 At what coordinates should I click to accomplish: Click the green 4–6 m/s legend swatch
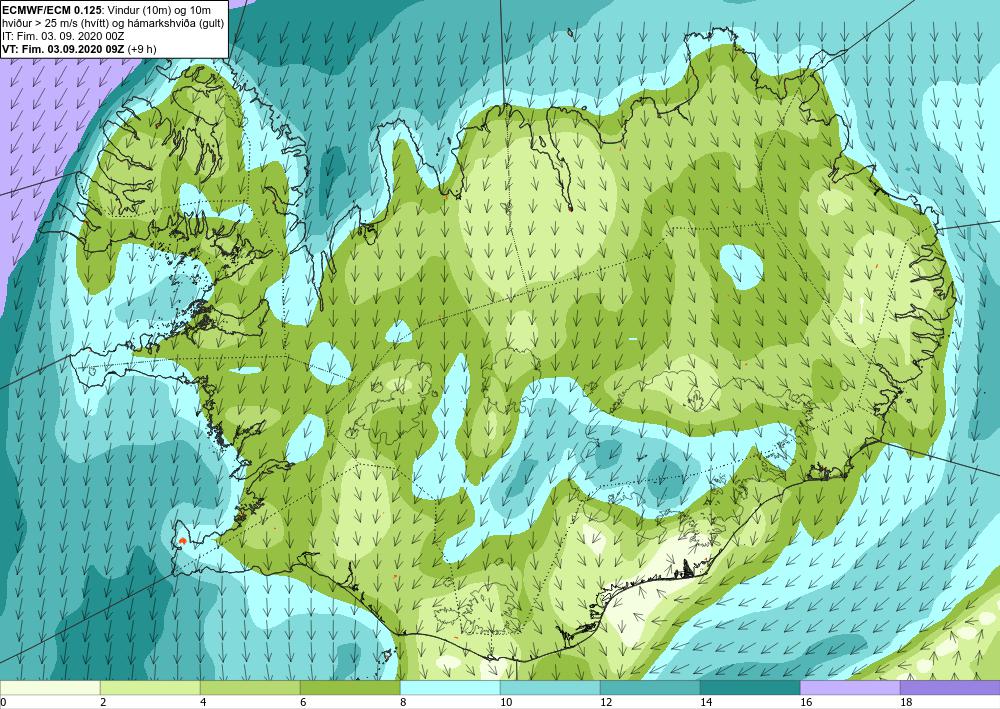pyautogui.click(x=250, y=688)
